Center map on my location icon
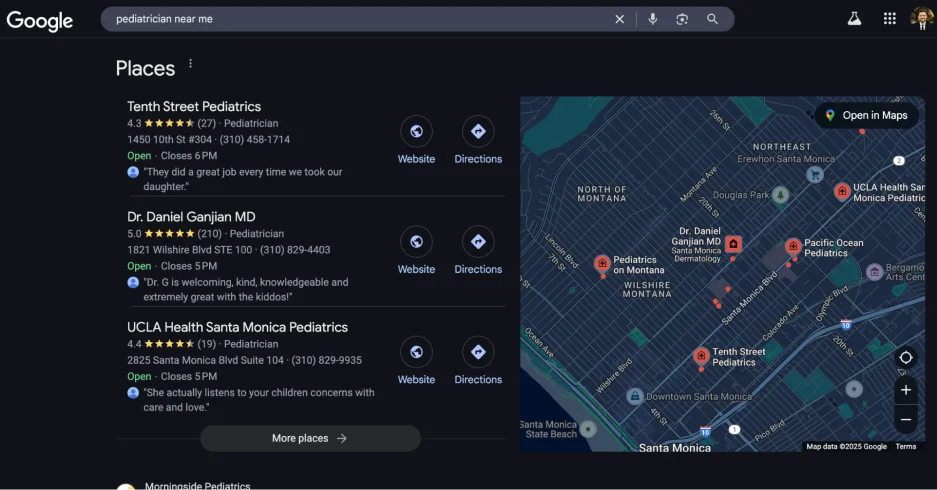This screenshot has height=490, width=937. coord(906,357)
